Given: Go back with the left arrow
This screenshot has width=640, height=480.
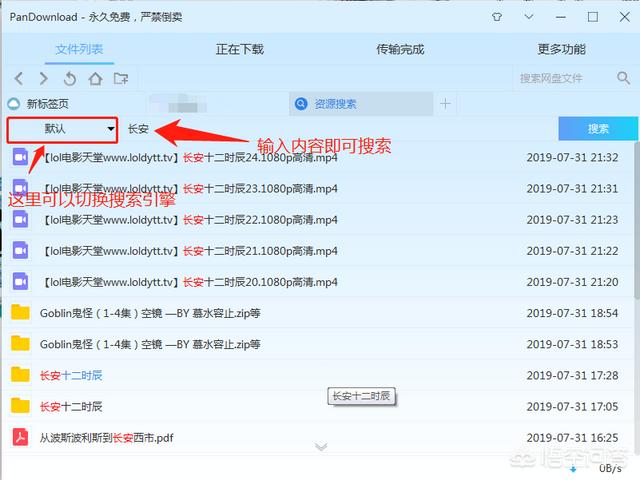Looking at the screenshot, I should 19,78.
